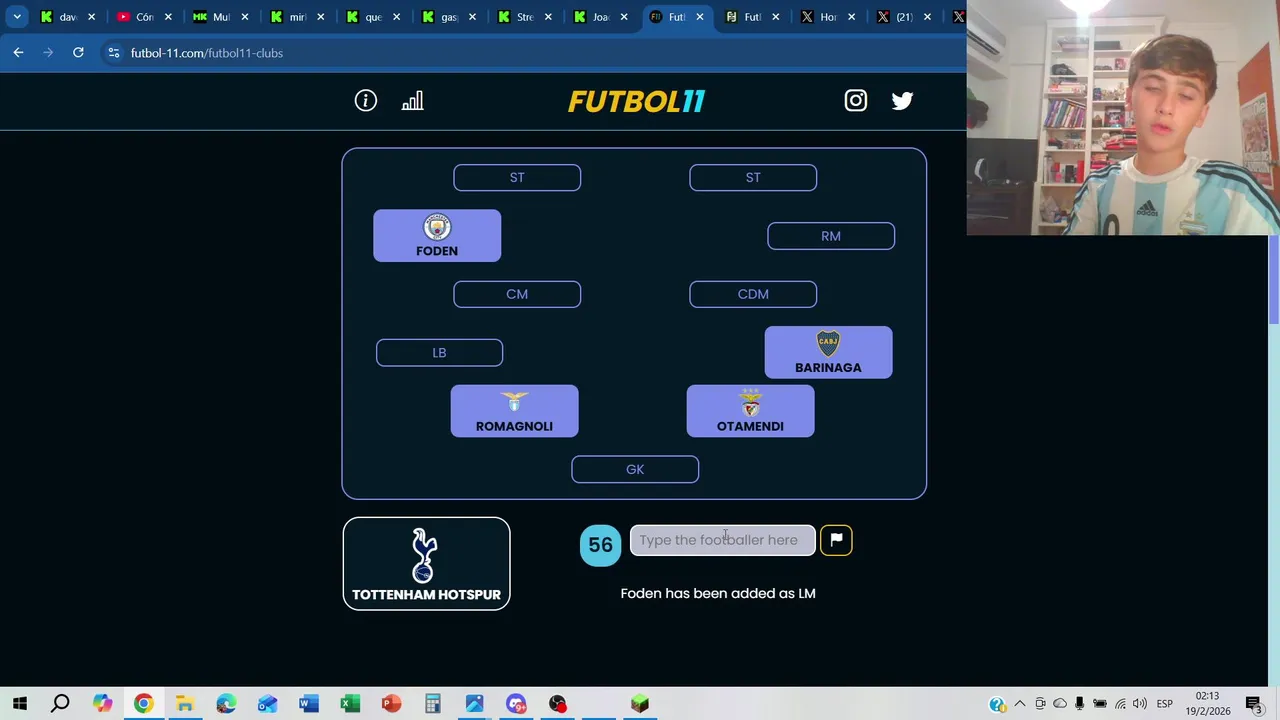Switch to the YouTube 'Cón' tab
The image size is (1280, 720).
click(x=144, y=17)
